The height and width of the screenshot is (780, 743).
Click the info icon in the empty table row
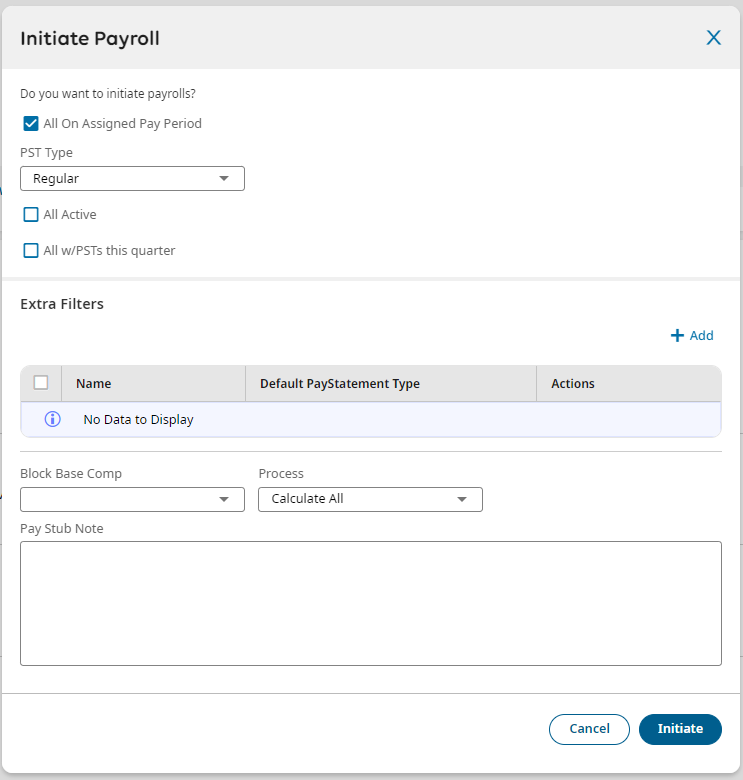coord(53,419)
